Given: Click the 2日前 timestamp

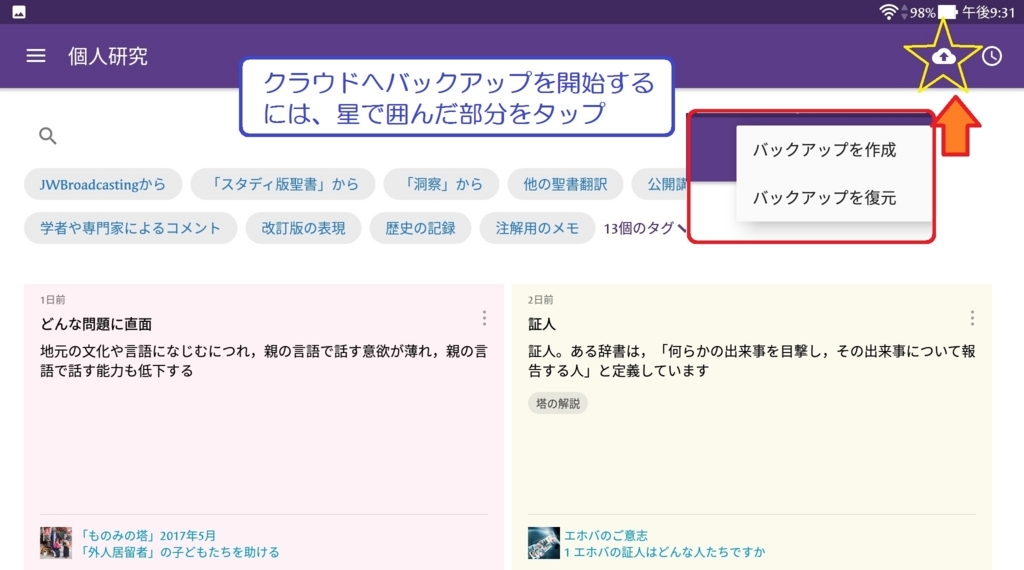Looking at the screenshot, I should click(540, 300).
